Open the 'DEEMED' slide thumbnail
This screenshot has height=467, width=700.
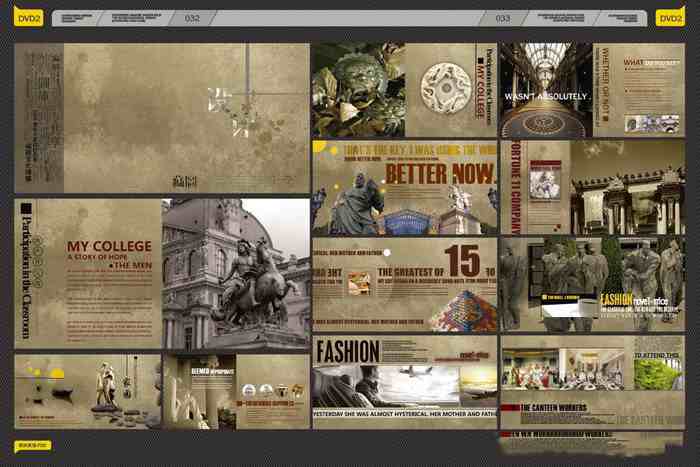[x=237, y=392]
